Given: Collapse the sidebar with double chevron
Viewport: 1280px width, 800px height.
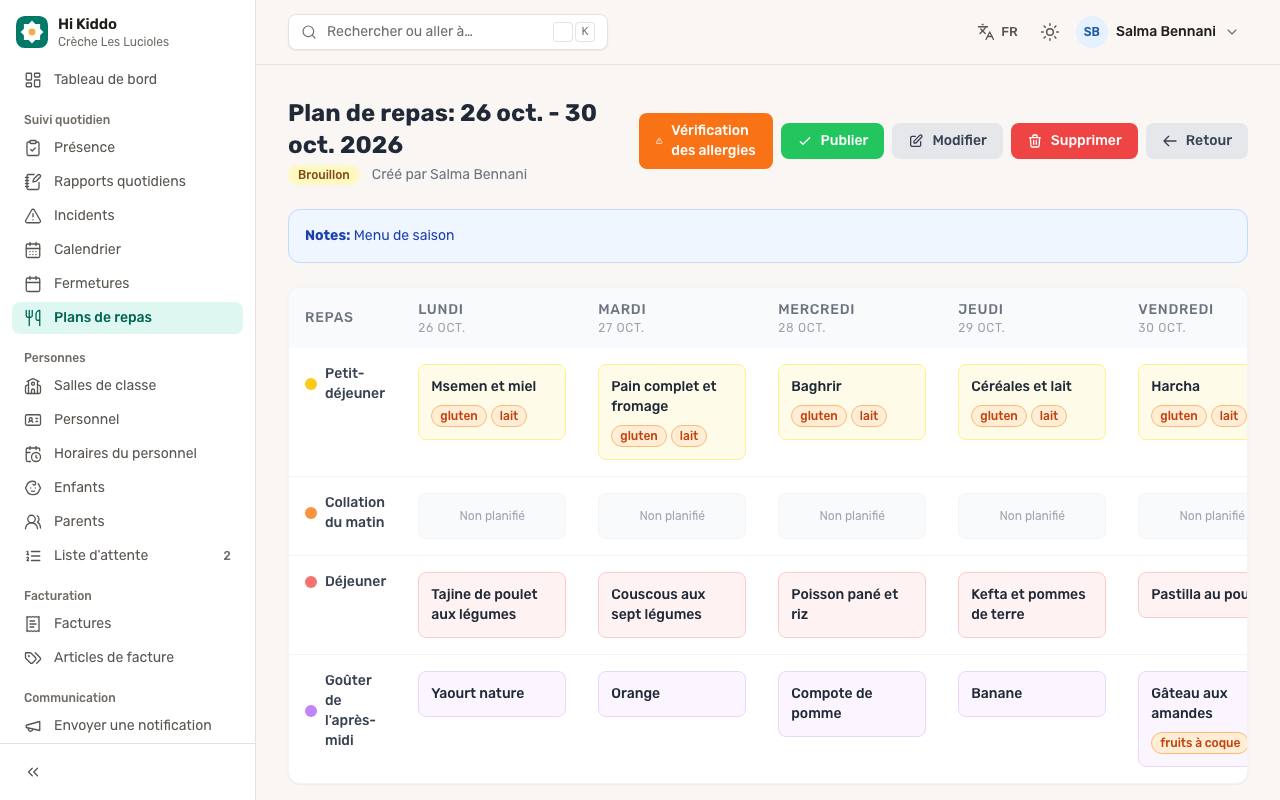Looking at the screenshot, I should click(x=33, y=772).
